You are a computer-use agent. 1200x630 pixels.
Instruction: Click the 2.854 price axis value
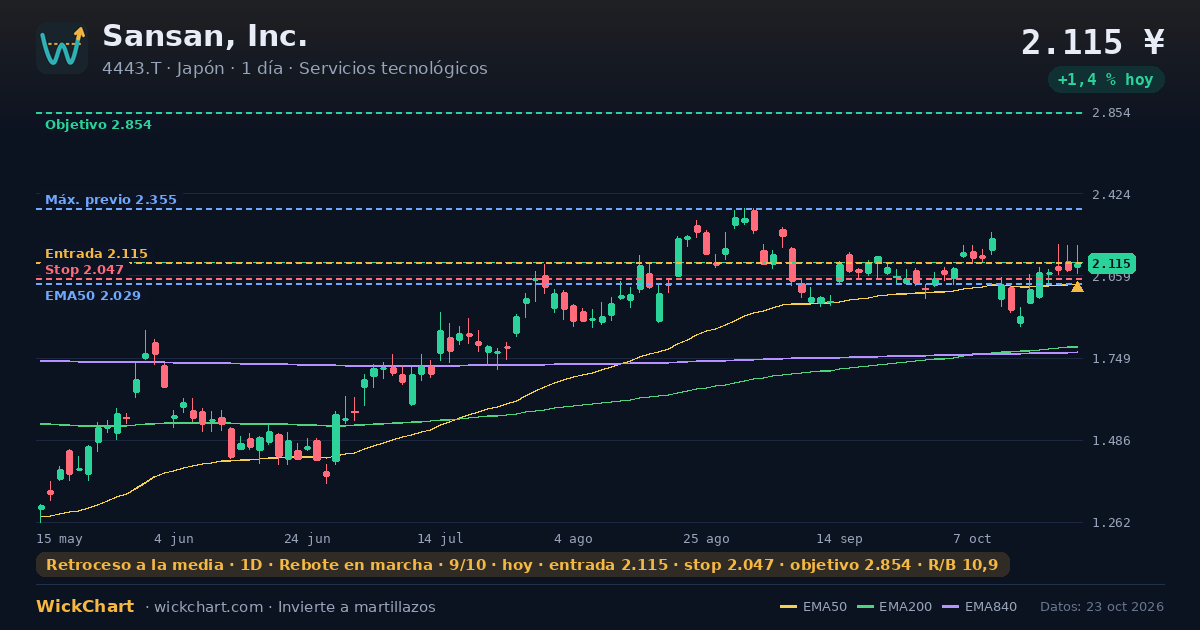pyautogui.click(x=1111, y=113)
